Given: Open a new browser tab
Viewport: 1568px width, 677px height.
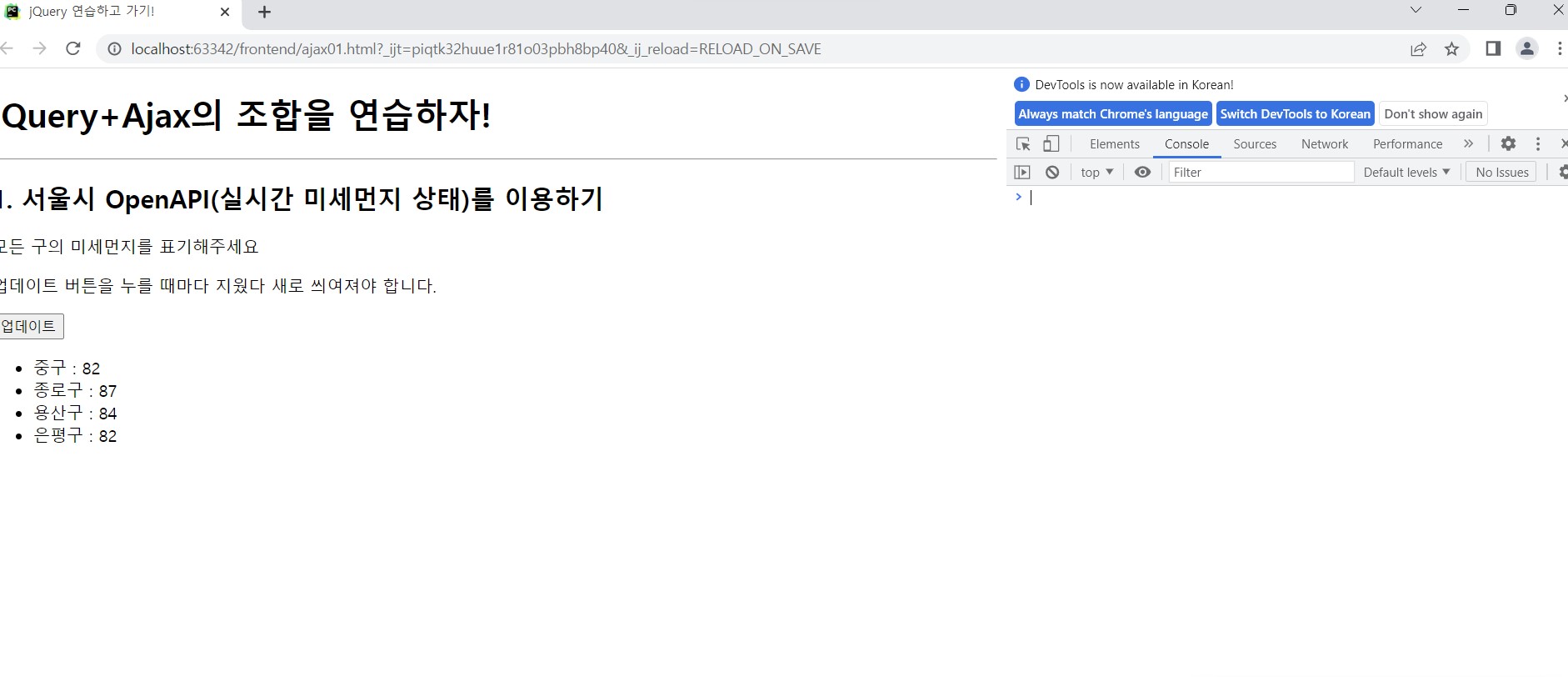Looking at the screenshot, I should (264, 13).
